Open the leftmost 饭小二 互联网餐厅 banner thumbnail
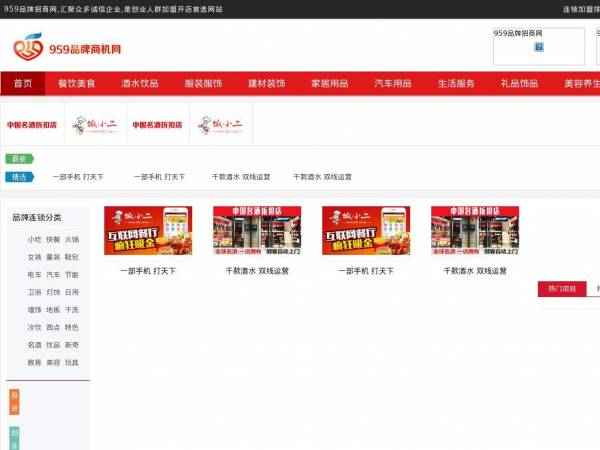 pos(148,230)
